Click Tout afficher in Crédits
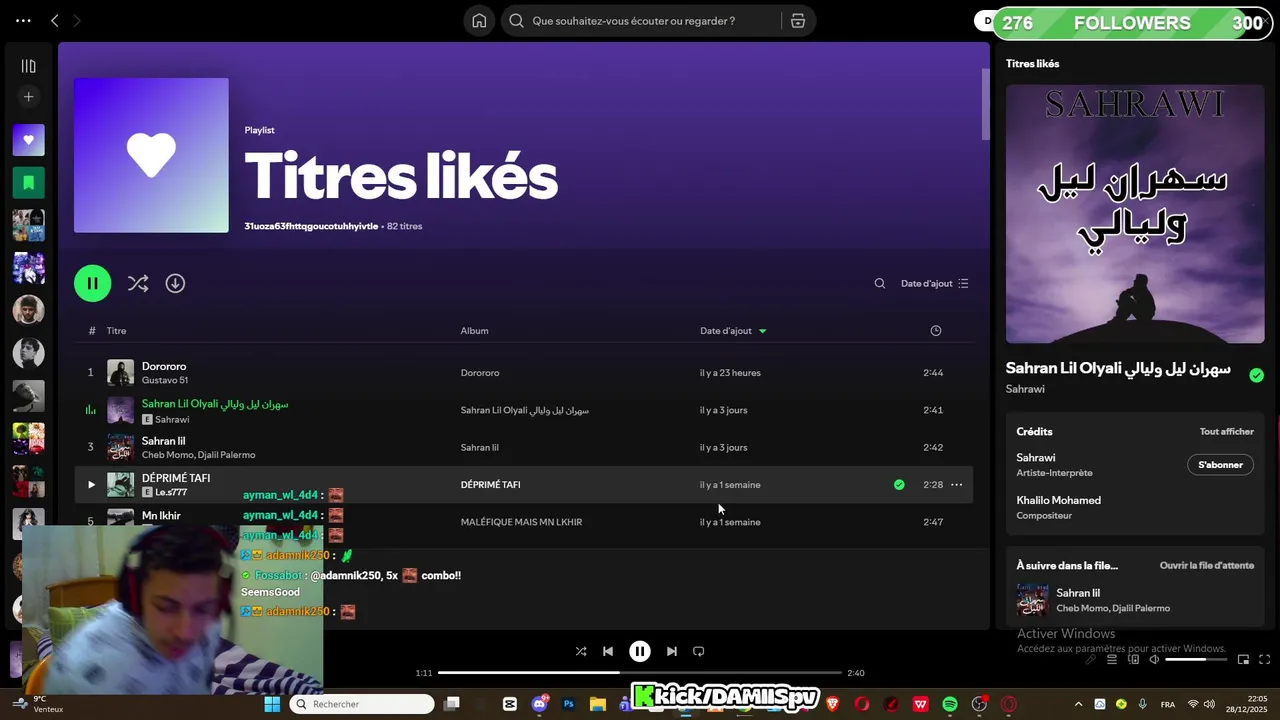 1227,432
